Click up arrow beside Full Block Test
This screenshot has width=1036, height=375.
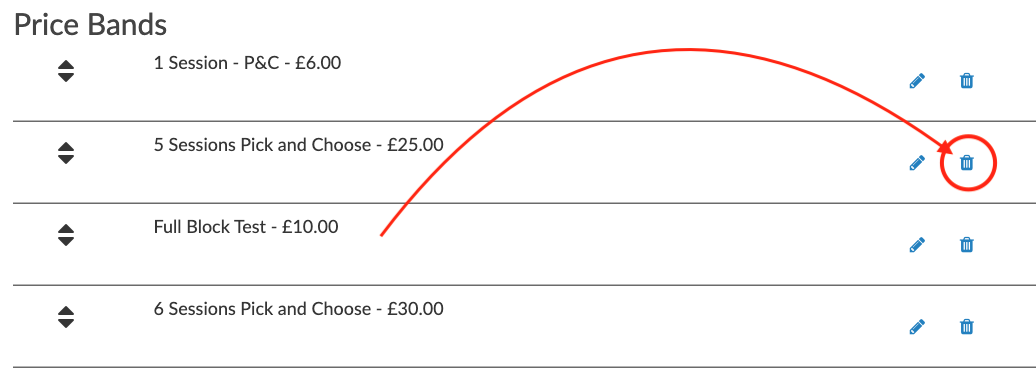(x=65, y=228)
